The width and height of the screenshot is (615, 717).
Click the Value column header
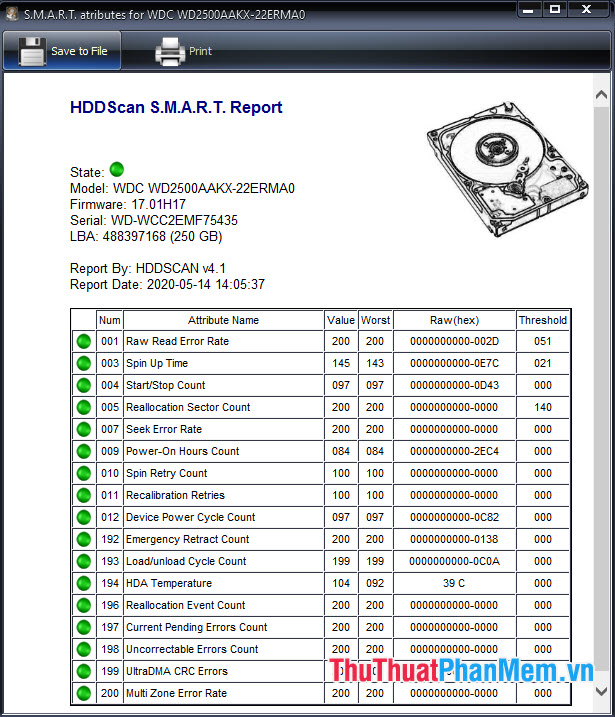click(341, 321)
